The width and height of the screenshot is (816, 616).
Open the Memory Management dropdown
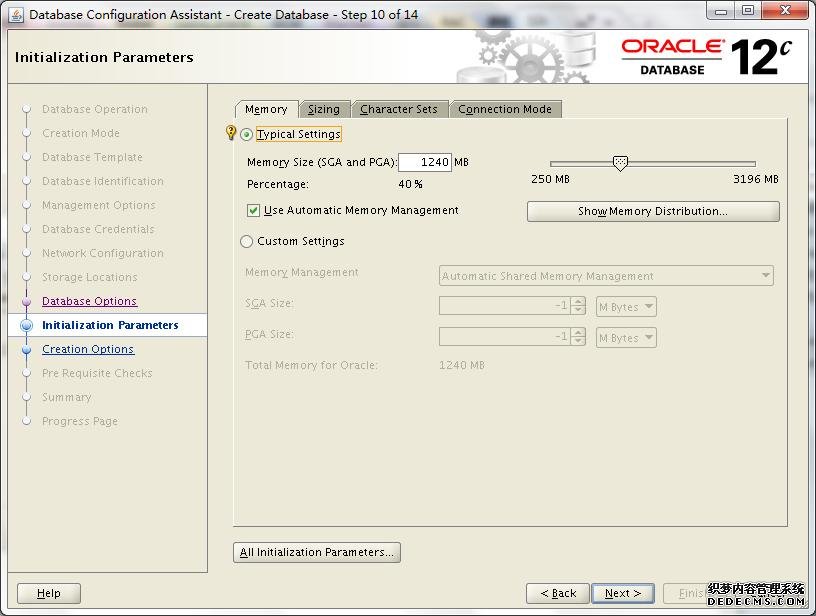pyautogui.click(x=606, y=276)
